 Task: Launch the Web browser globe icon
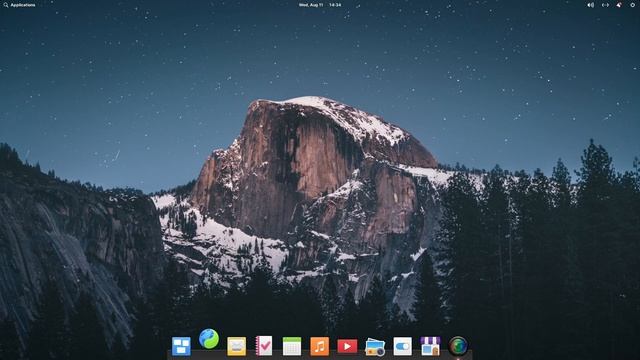(209, 339)
